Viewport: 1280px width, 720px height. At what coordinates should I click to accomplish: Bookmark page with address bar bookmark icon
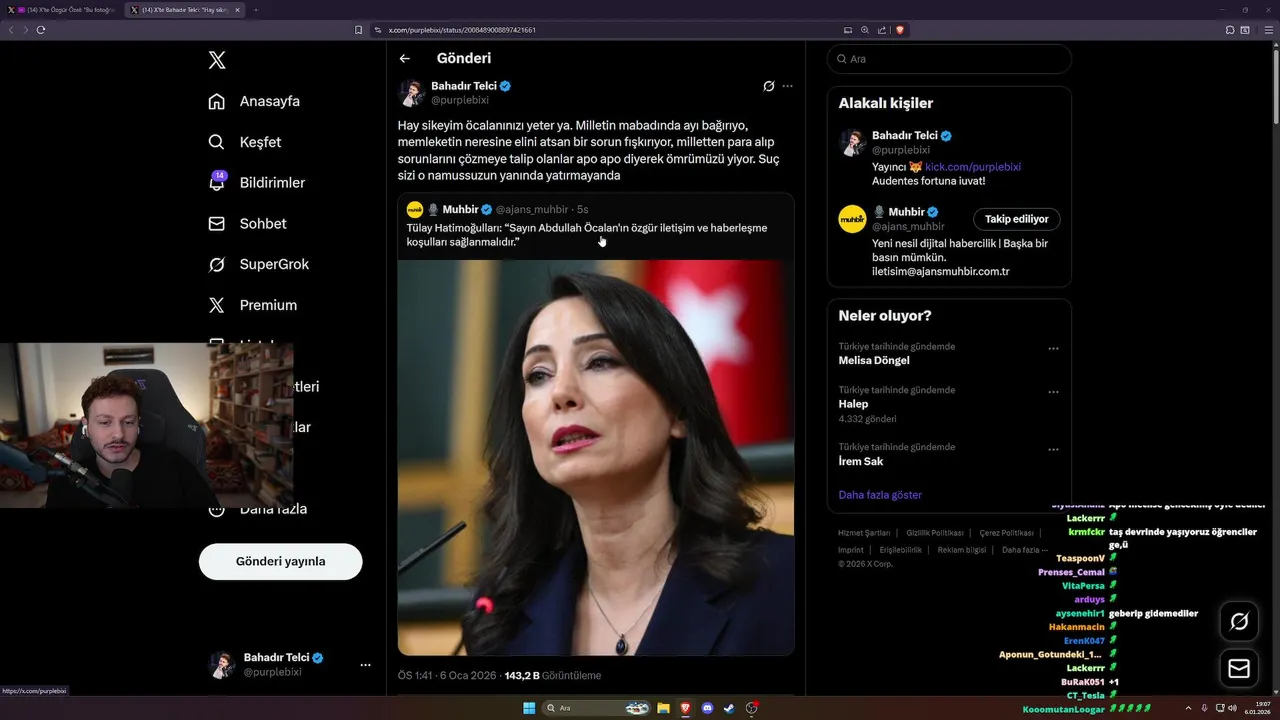pyautogui.click(x=359, y=30)
